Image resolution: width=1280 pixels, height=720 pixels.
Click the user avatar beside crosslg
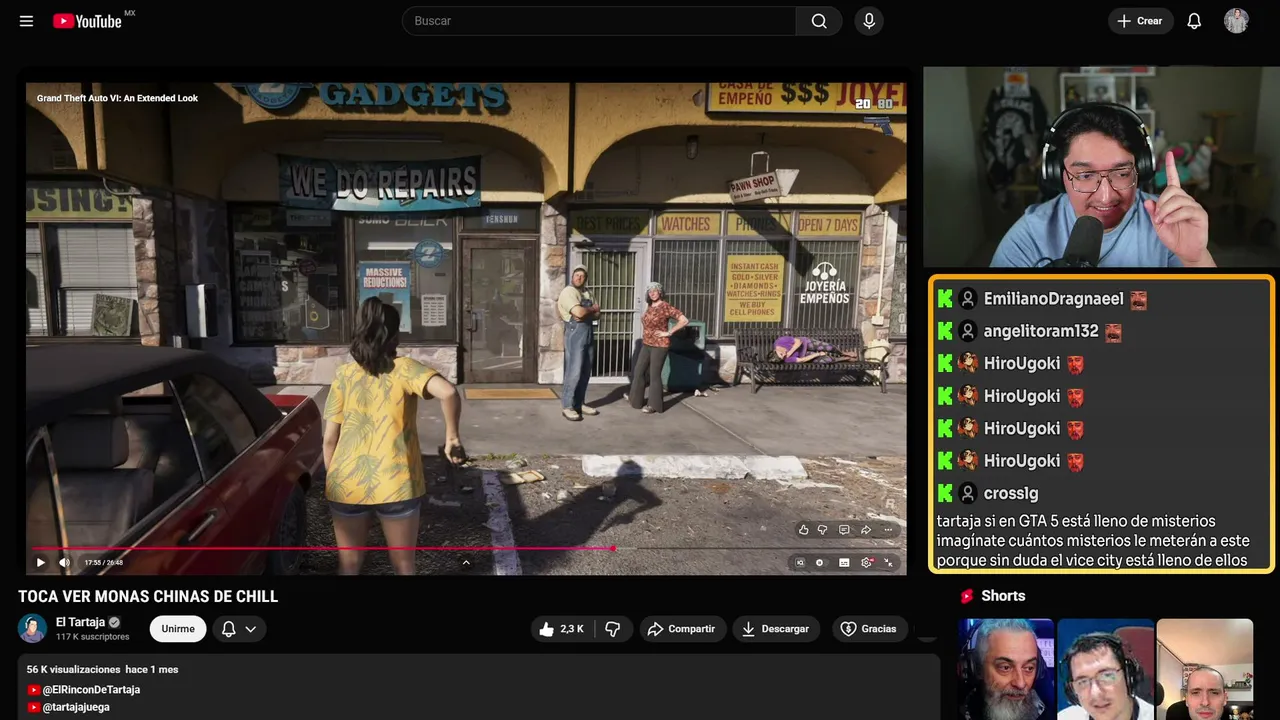click(968, 493)
